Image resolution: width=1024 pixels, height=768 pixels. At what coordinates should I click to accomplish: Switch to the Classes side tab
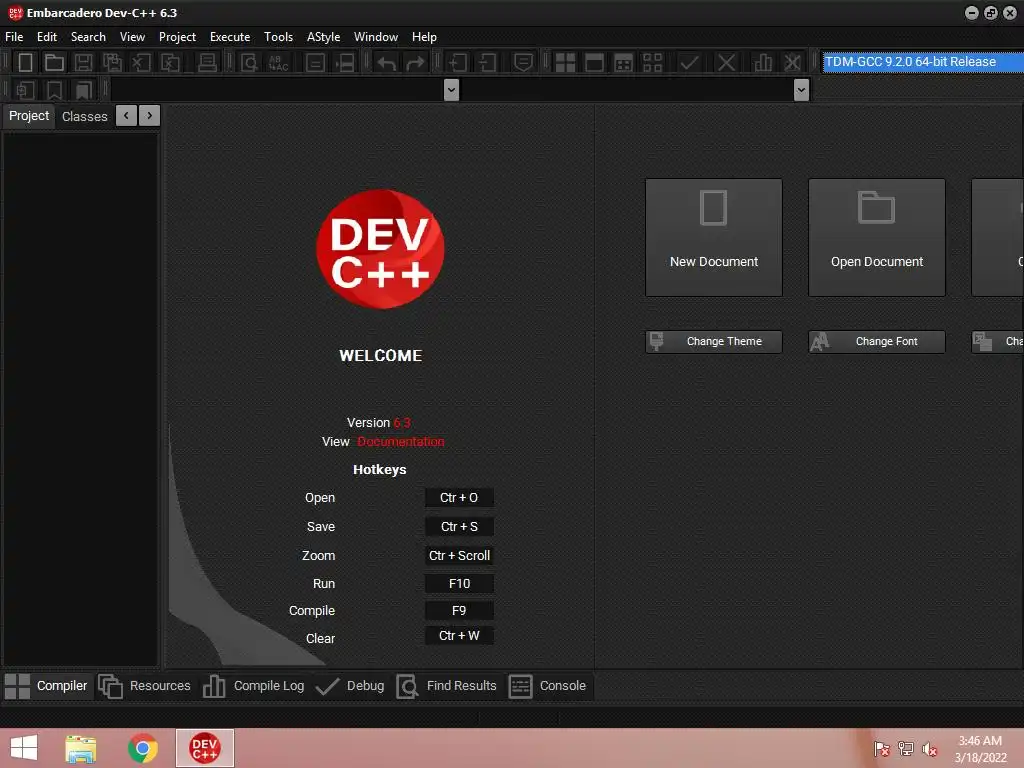pos(84,116)
